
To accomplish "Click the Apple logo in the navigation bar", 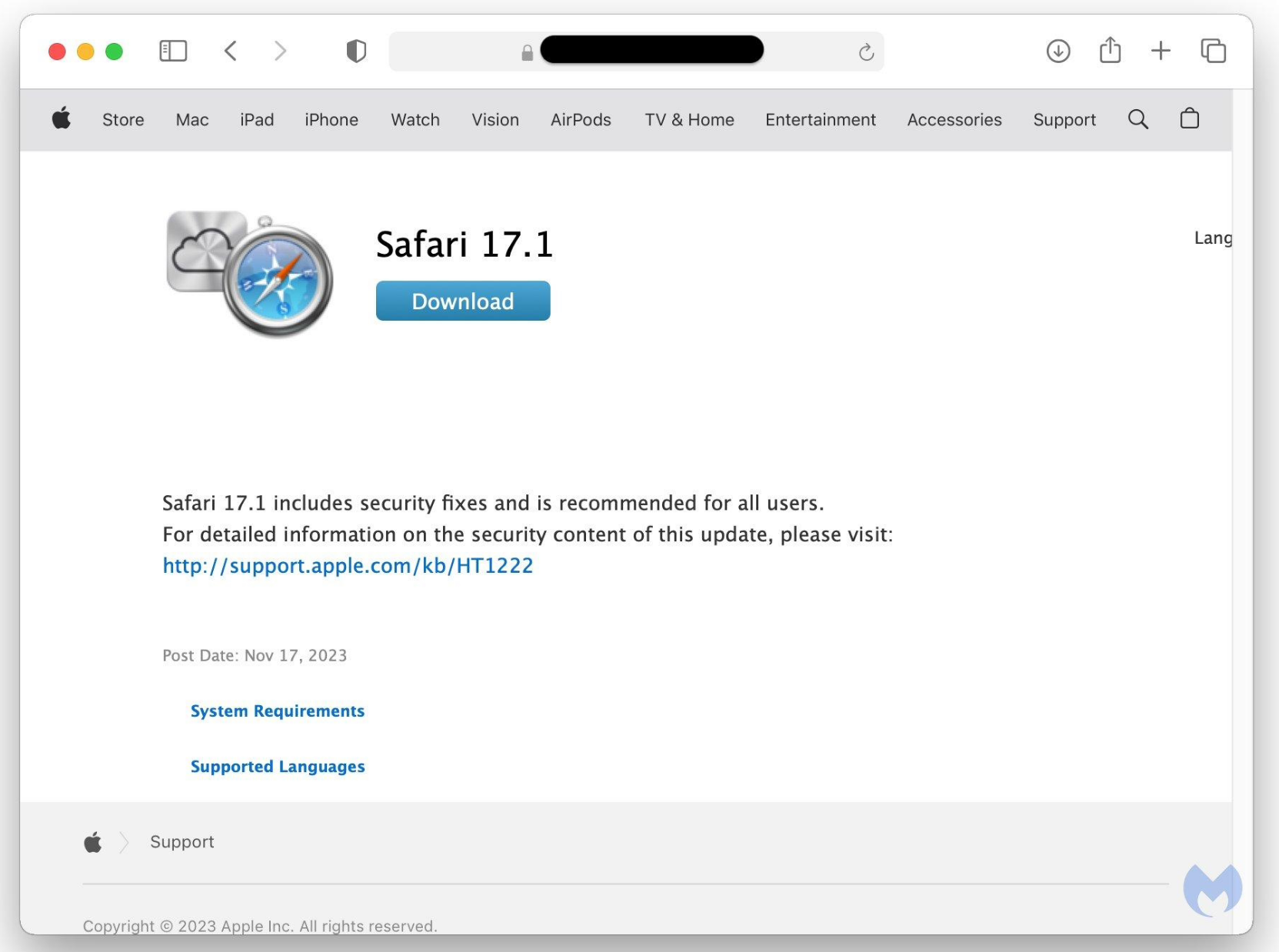I will pyautogui.click(x=62, y=118).
